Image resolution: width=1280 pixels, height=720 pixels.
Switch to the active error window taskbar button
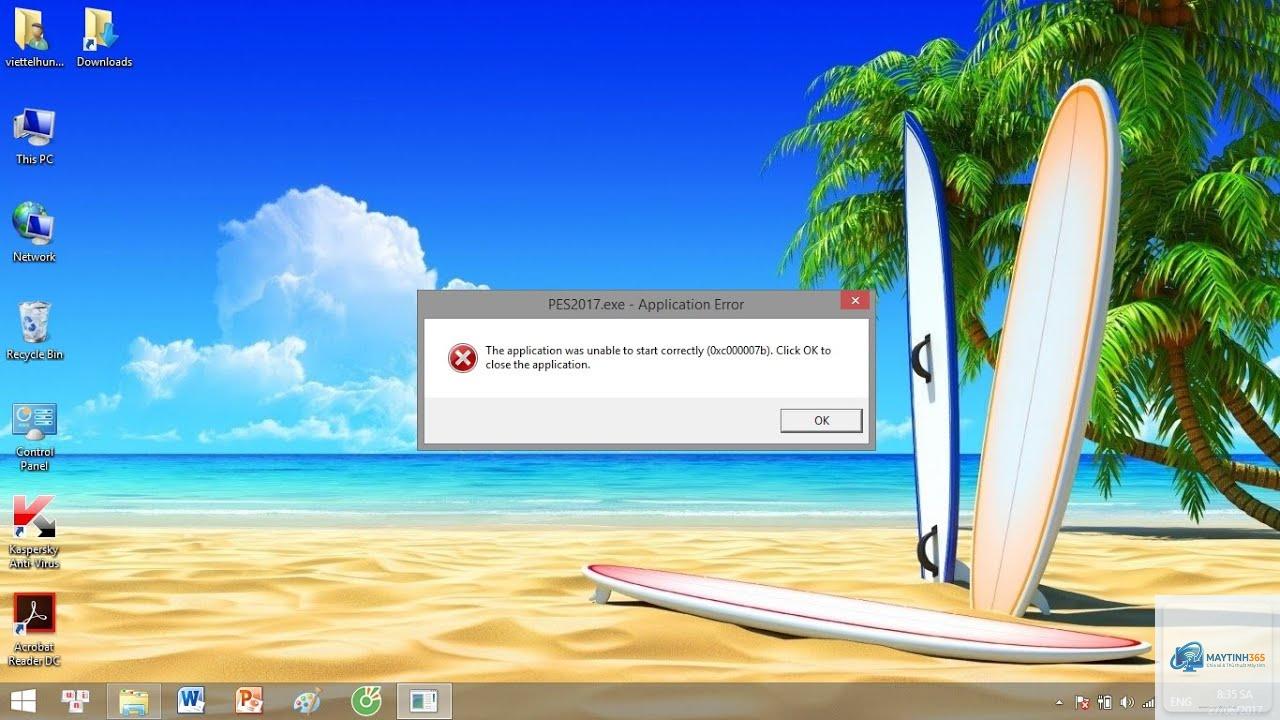pos(424,701)
